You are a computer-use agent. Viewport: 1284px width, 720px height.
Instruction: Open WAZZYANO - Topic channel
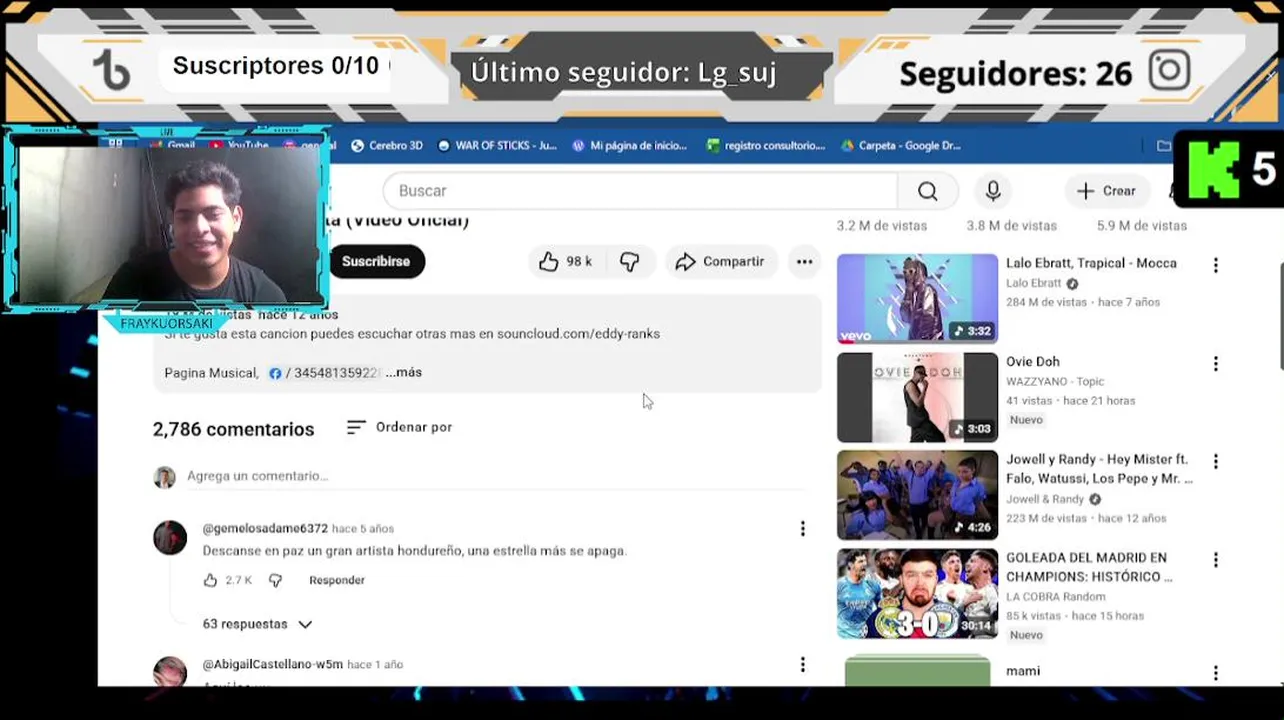coord(1055,381)
